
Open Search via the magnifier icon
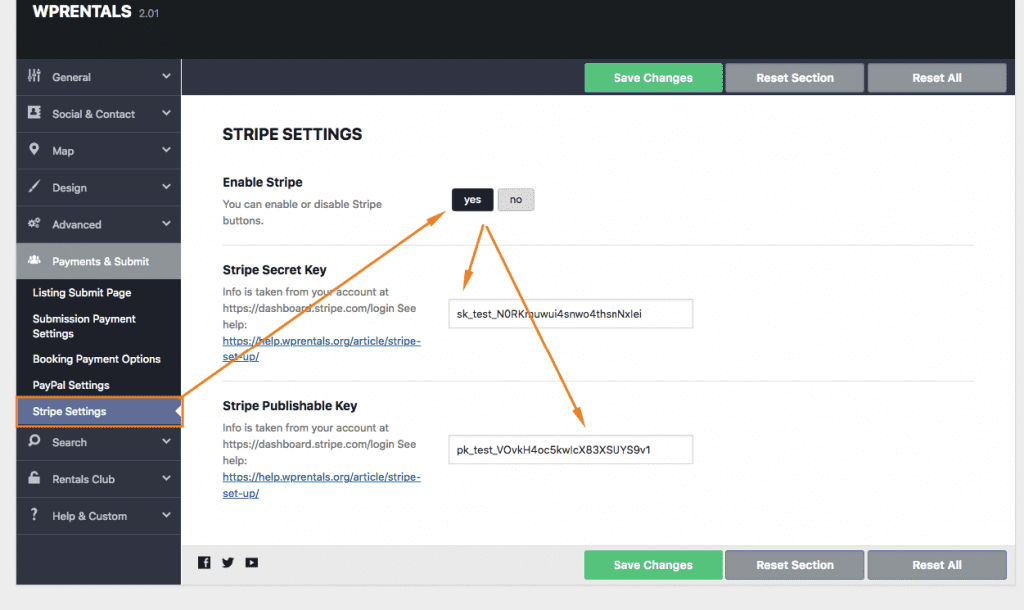click(x=32, y=442)
